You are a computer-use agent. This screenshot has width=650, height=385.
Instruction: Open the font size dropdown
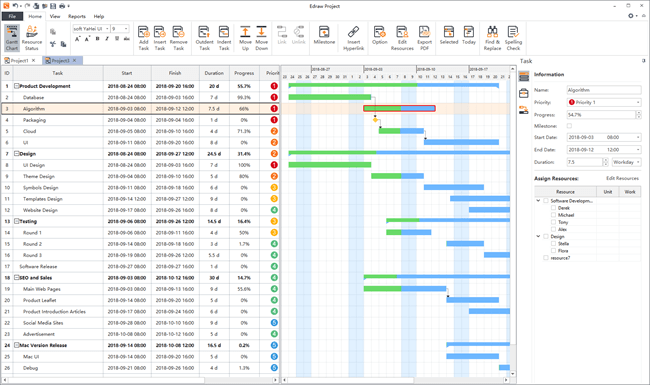click(x=126, y=29)
